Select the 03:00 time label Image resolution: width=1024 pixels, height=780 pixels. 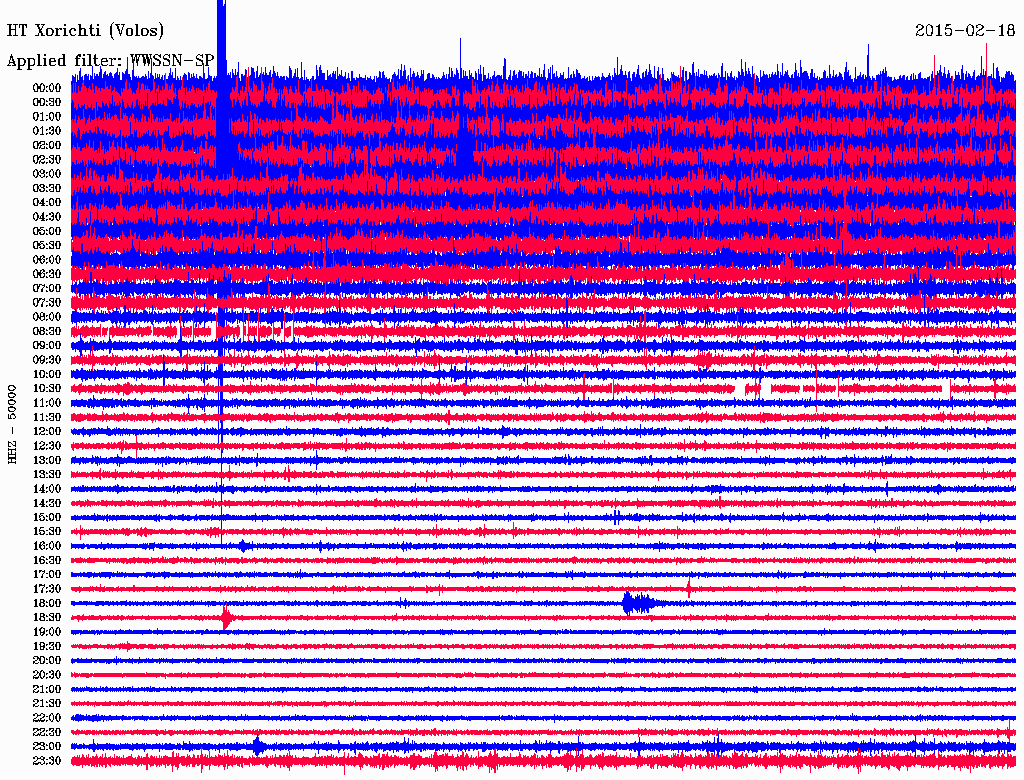47,174
